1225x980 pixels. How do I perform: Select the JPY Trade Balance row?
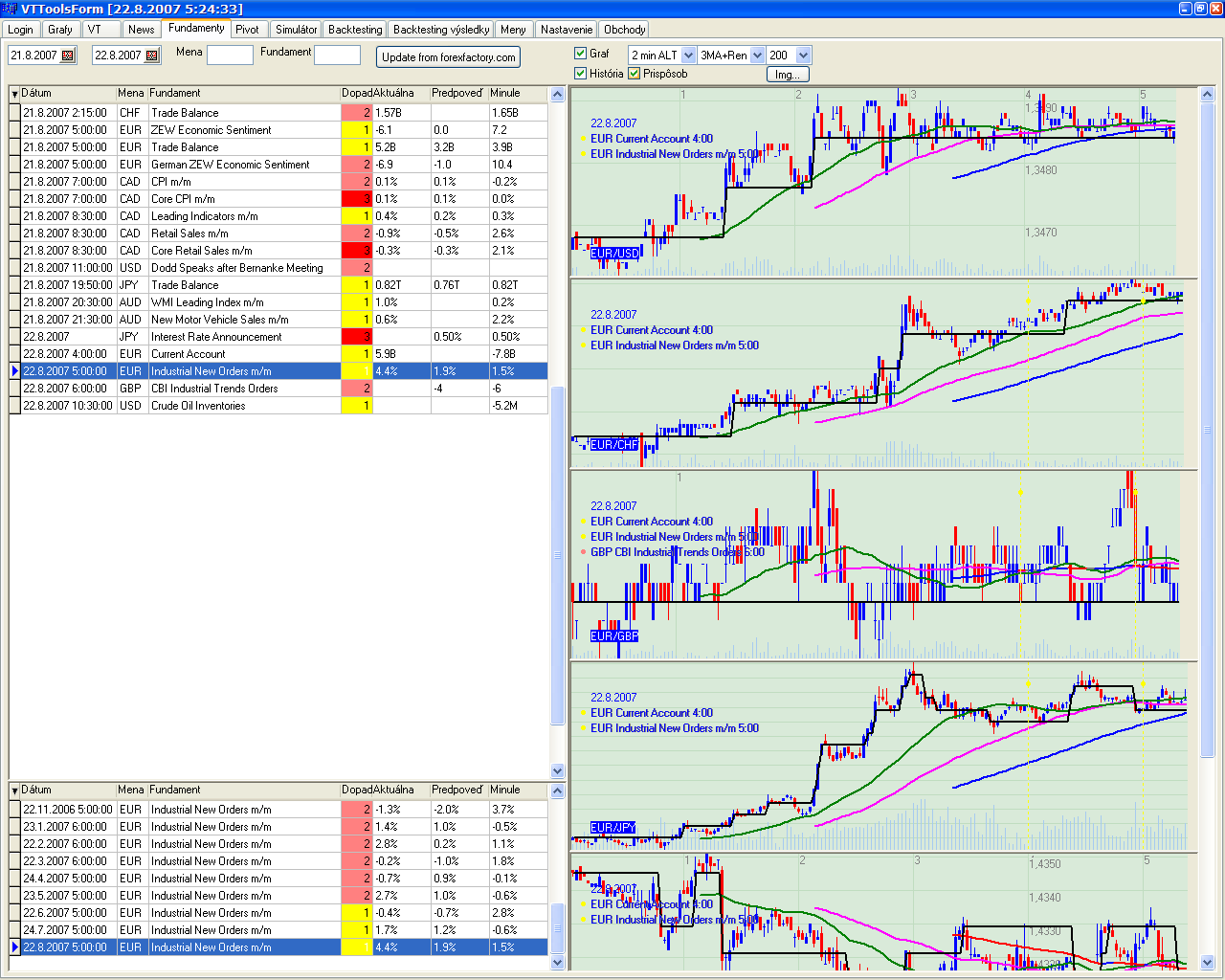(278, 285)
